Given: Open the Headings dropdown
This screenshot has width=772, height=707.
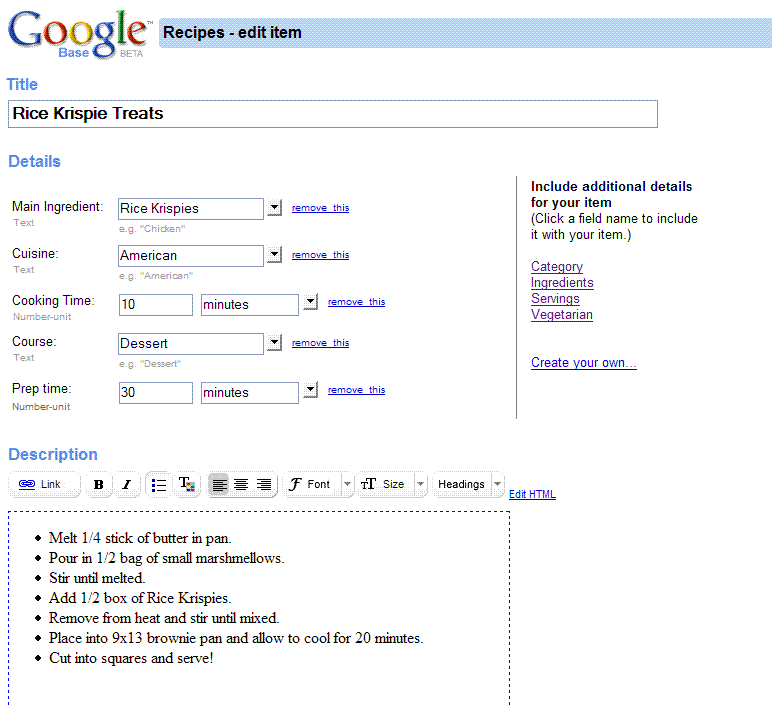Looking at the screenshot, I should point(468,484).
